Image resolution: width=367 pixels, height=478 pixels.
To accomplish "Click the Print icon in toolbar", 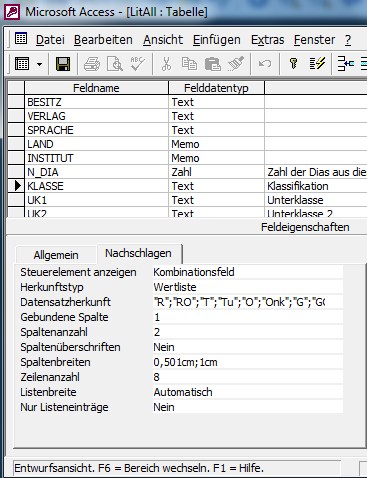I will [92, 63].
